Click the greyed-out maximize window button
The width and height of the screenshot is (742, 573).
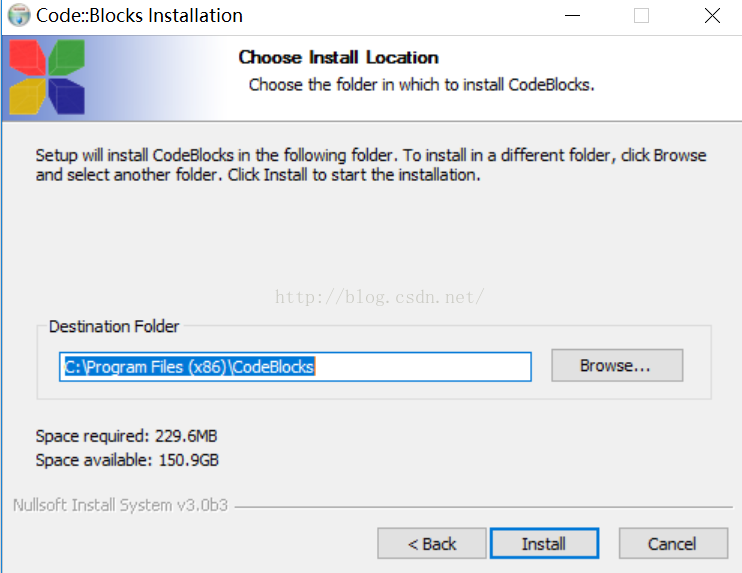[x=641, y=16]
